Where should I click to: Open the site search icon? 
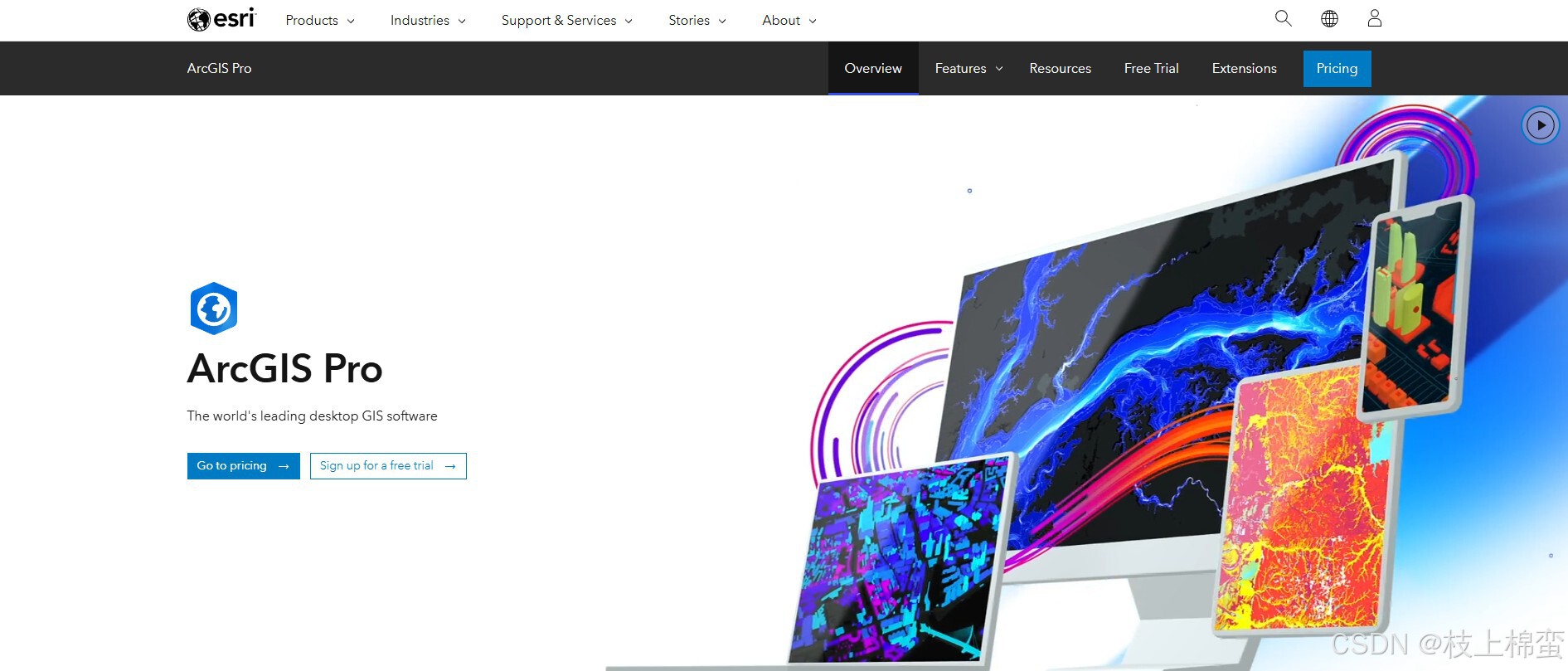point(1283,18)
